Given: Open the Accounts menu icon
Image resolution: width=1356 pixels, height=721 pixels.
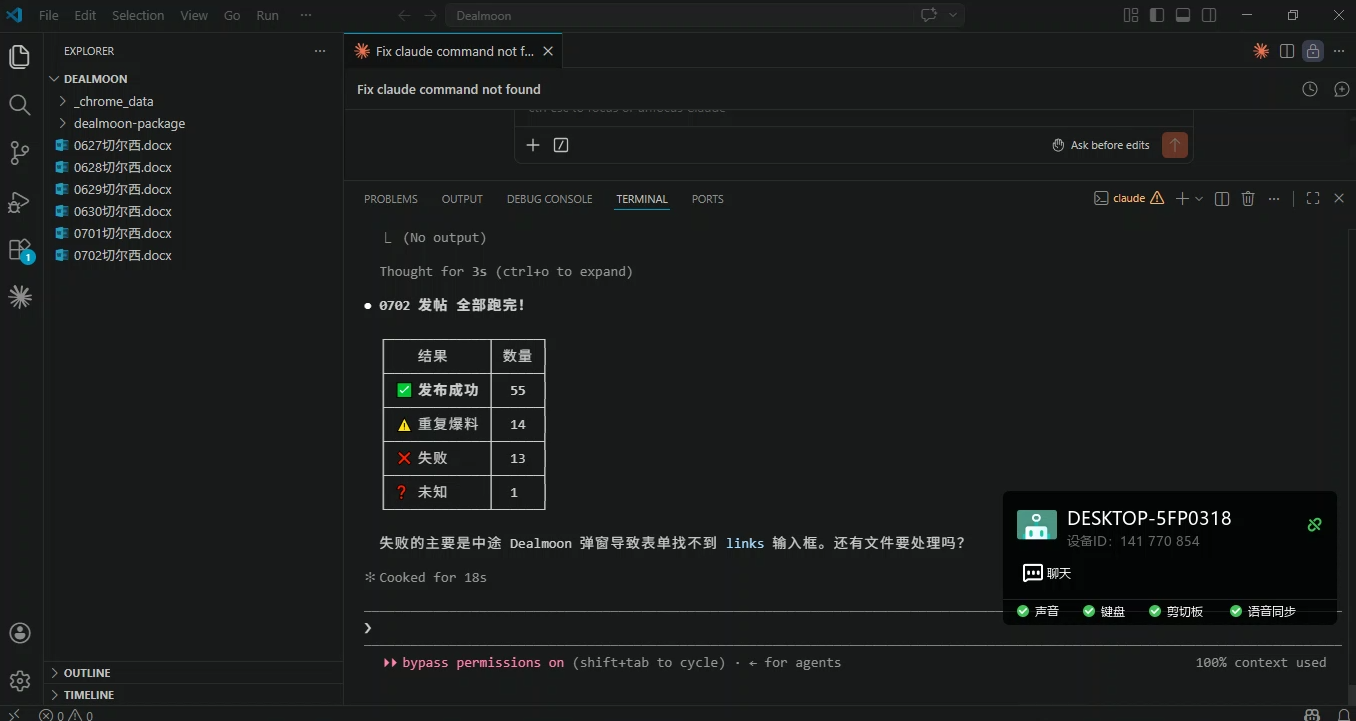Looking at the screenshot, I should point(20,633).
